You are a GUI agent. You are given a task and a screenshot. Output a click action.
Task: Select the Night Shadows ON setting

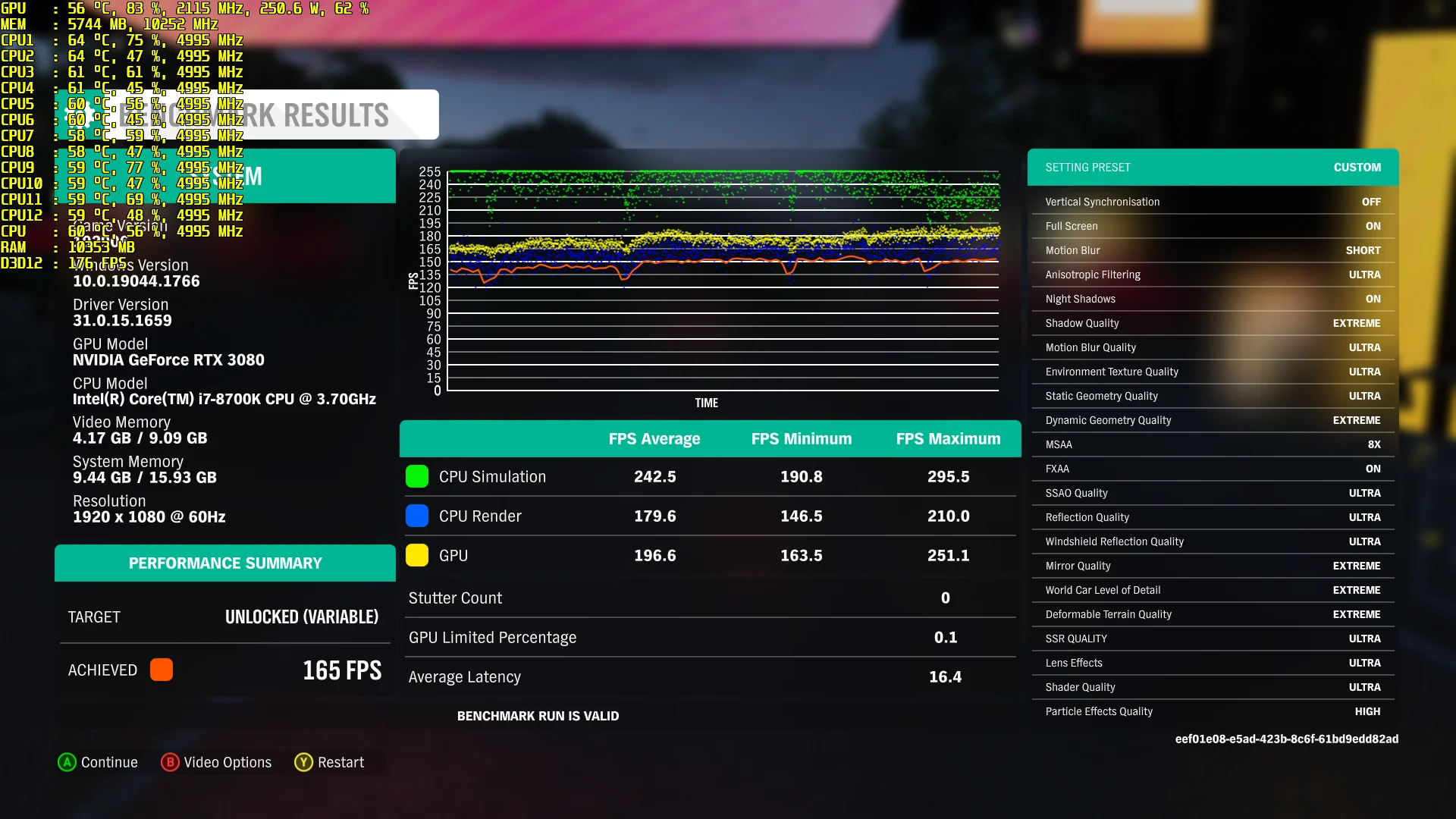(x=1213, y=299)
